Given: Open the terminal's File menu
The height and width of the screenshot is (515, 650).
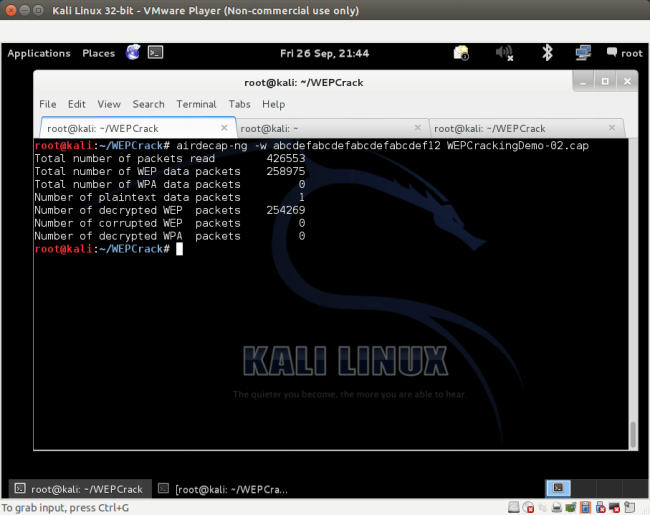Looking at the screenshot, I should point(47,104).
